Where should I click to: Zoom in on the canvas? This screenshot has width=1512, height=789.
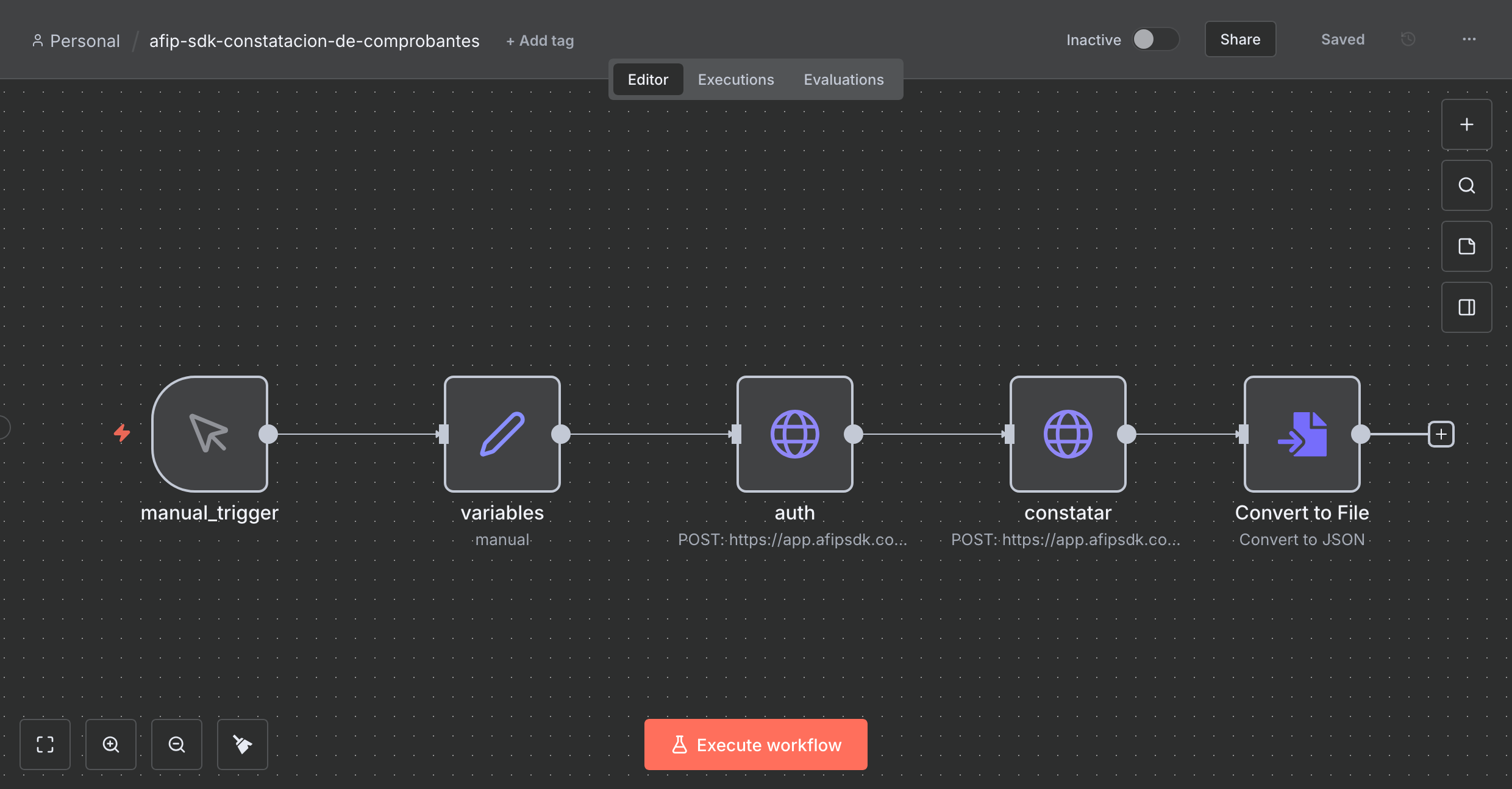coord(111,744)
